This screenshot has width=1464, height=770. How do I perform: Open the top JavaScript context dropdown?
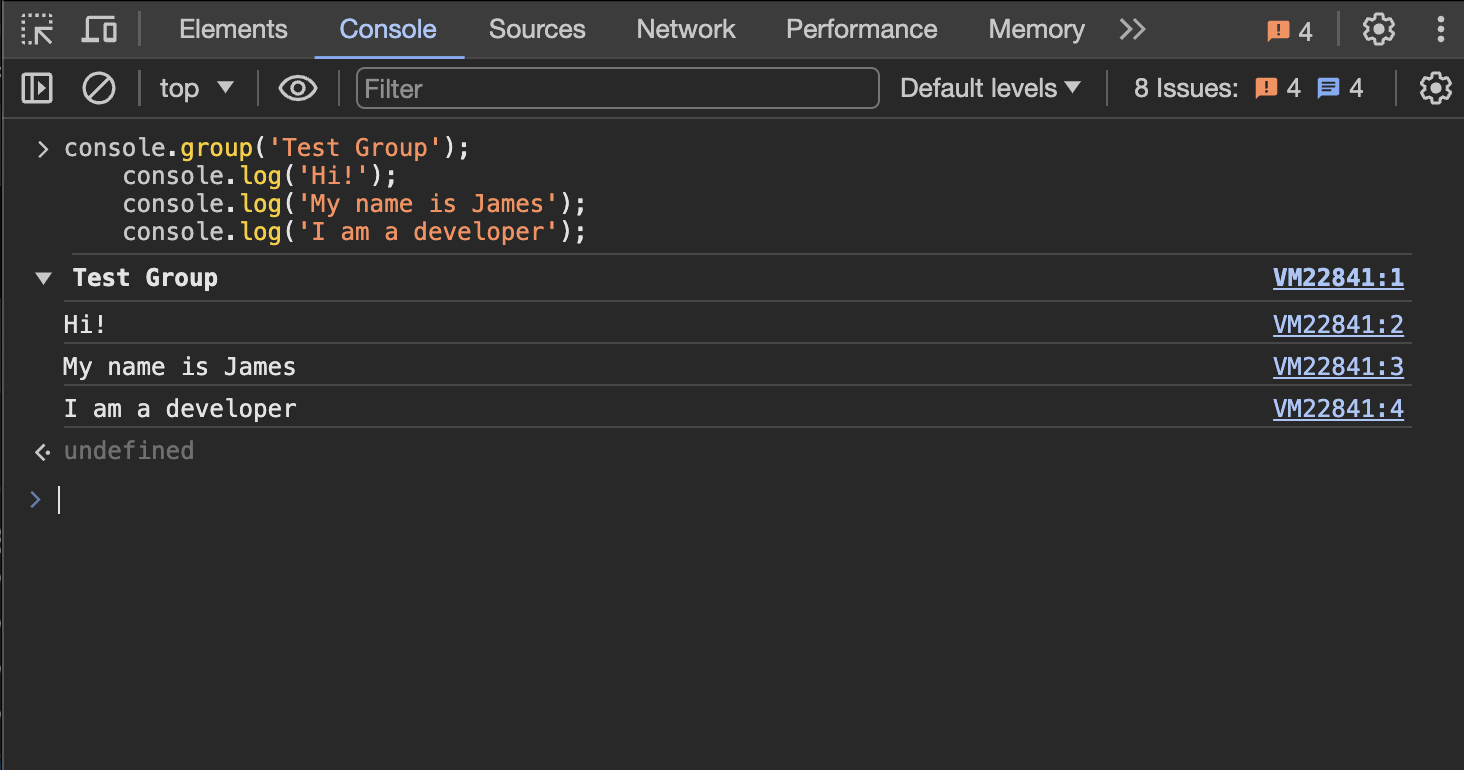[x=196, y=88]
